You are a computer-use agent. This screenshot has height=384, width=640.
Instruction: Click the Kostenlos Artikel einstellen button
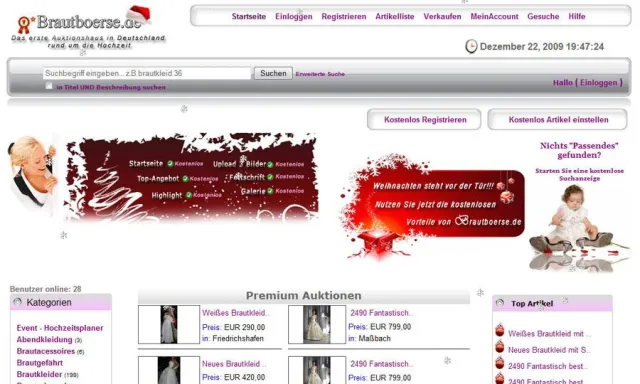click(x=558, y=120)
